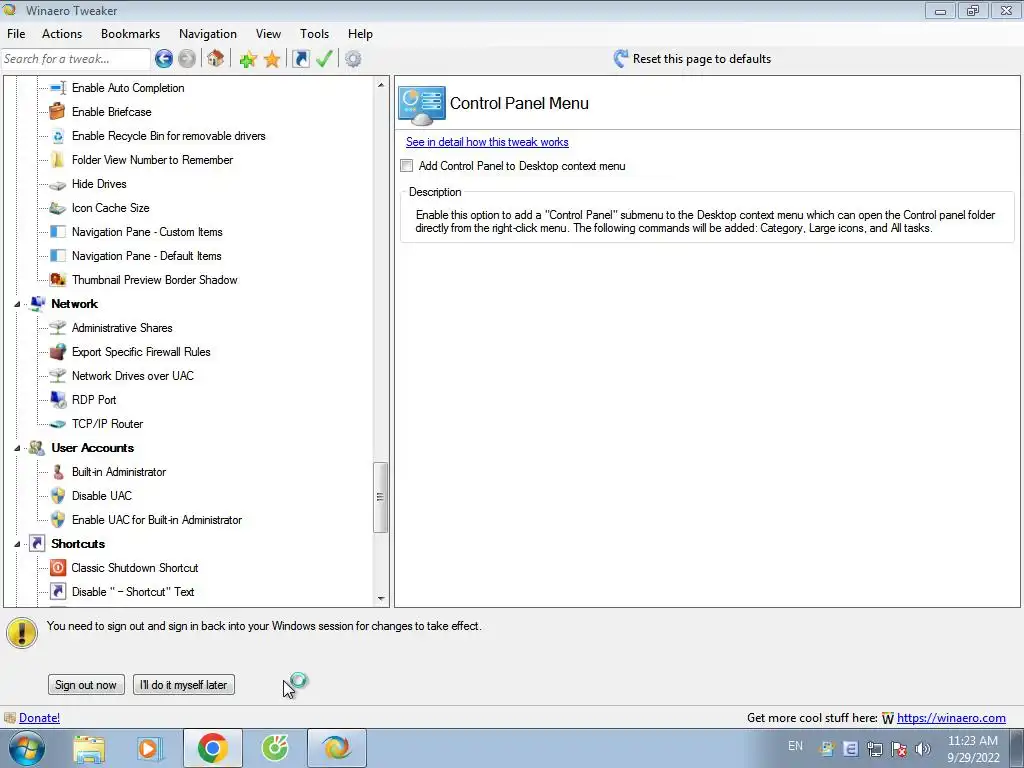
Task: Click the taskbar clock showing 11:23 AM
Action: pyautogui.click(x=973, y=749)
